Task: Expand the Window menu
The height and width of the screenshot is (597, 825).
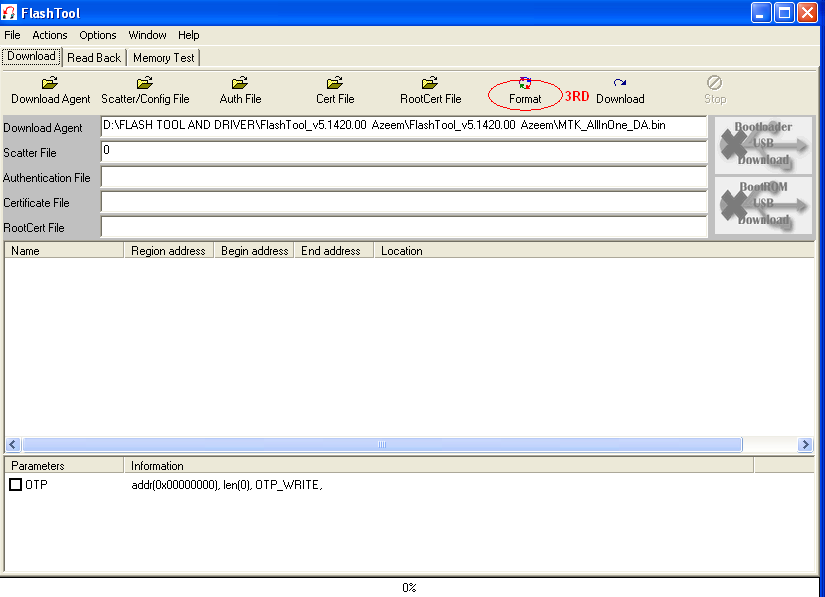Action: (147, 34)
